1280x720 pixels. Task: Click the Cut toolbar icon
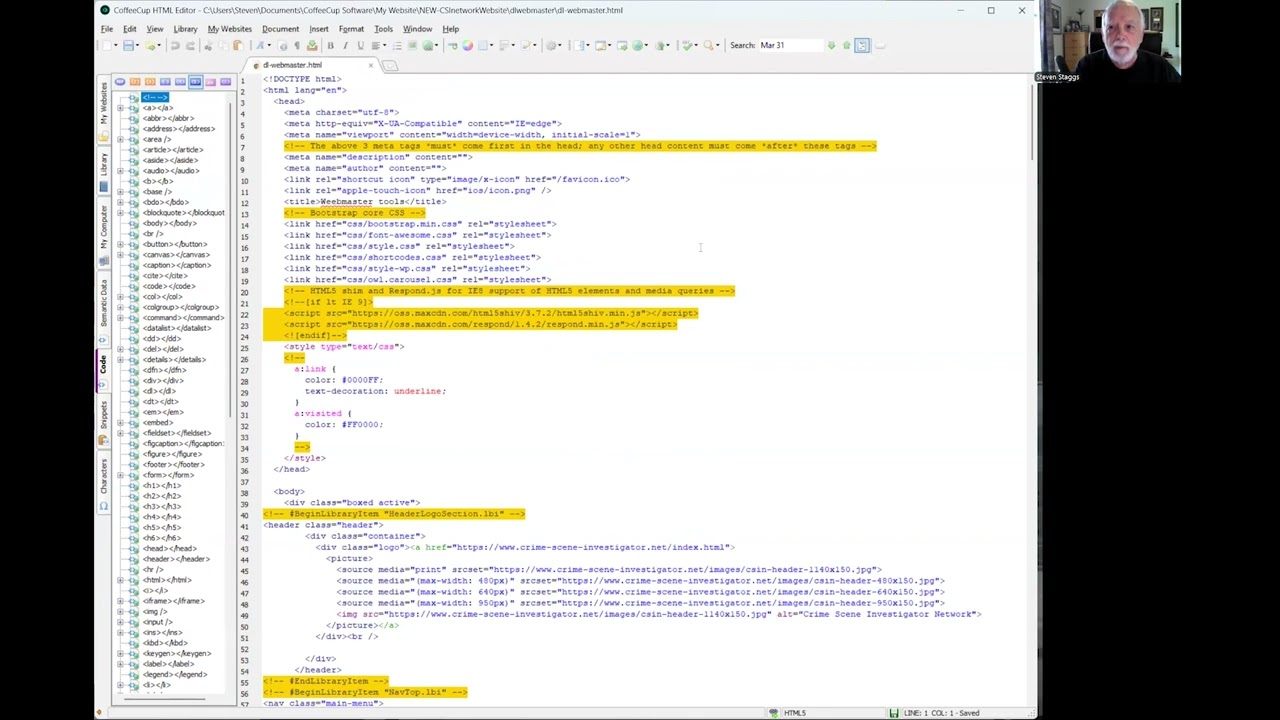click(208, 45)
